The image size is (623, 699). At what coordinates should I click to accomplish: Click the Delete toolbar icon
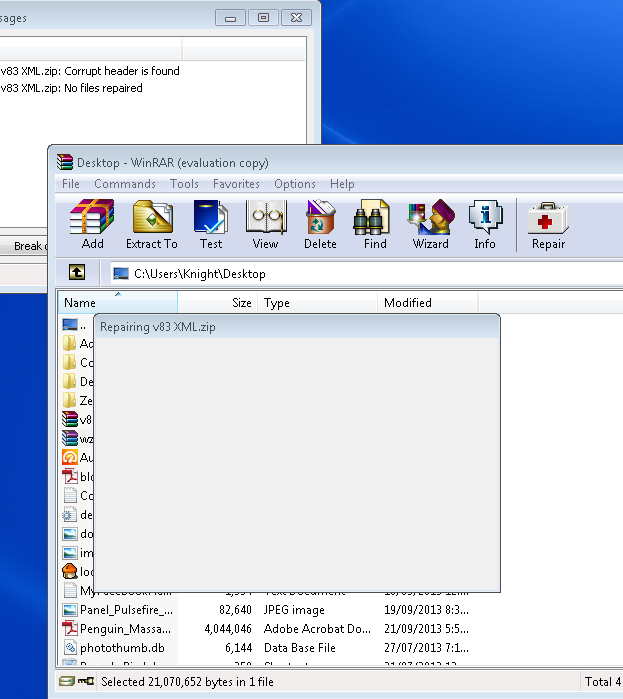[x=320, y=217]
